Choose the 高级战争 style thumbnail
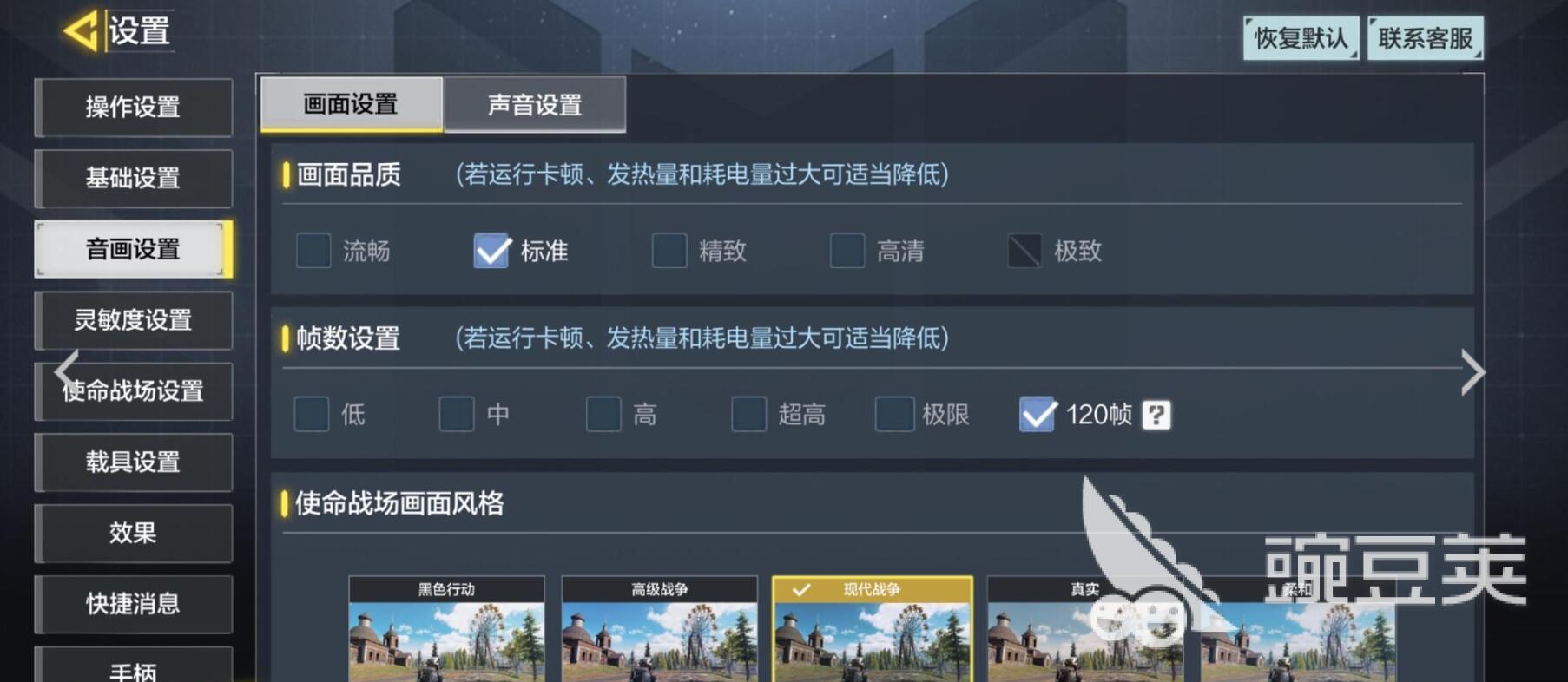Screen dimensions: 1568x682 (660, 629)
